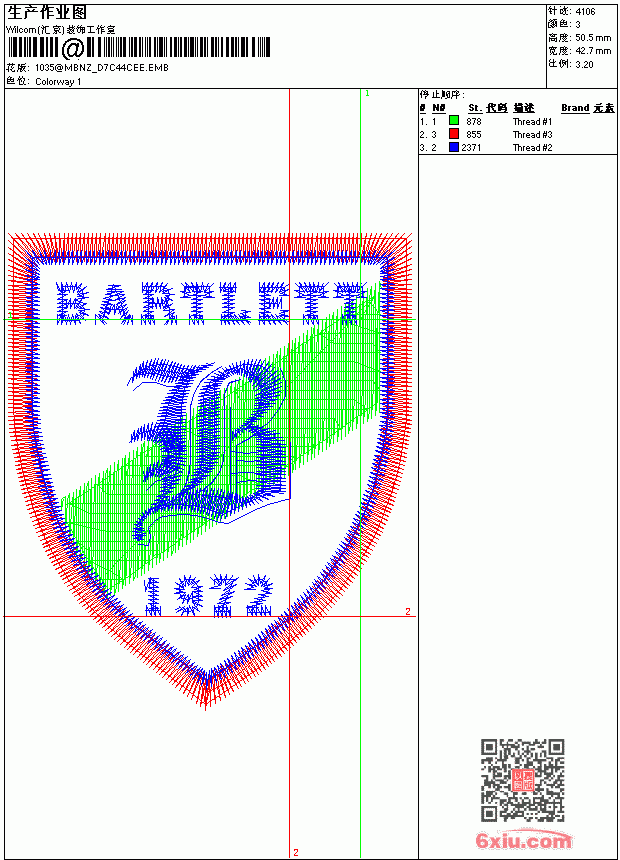Click the stitch count "878" in row 1
This screenshot has width=620, height=860.
[x=474, y=121]
